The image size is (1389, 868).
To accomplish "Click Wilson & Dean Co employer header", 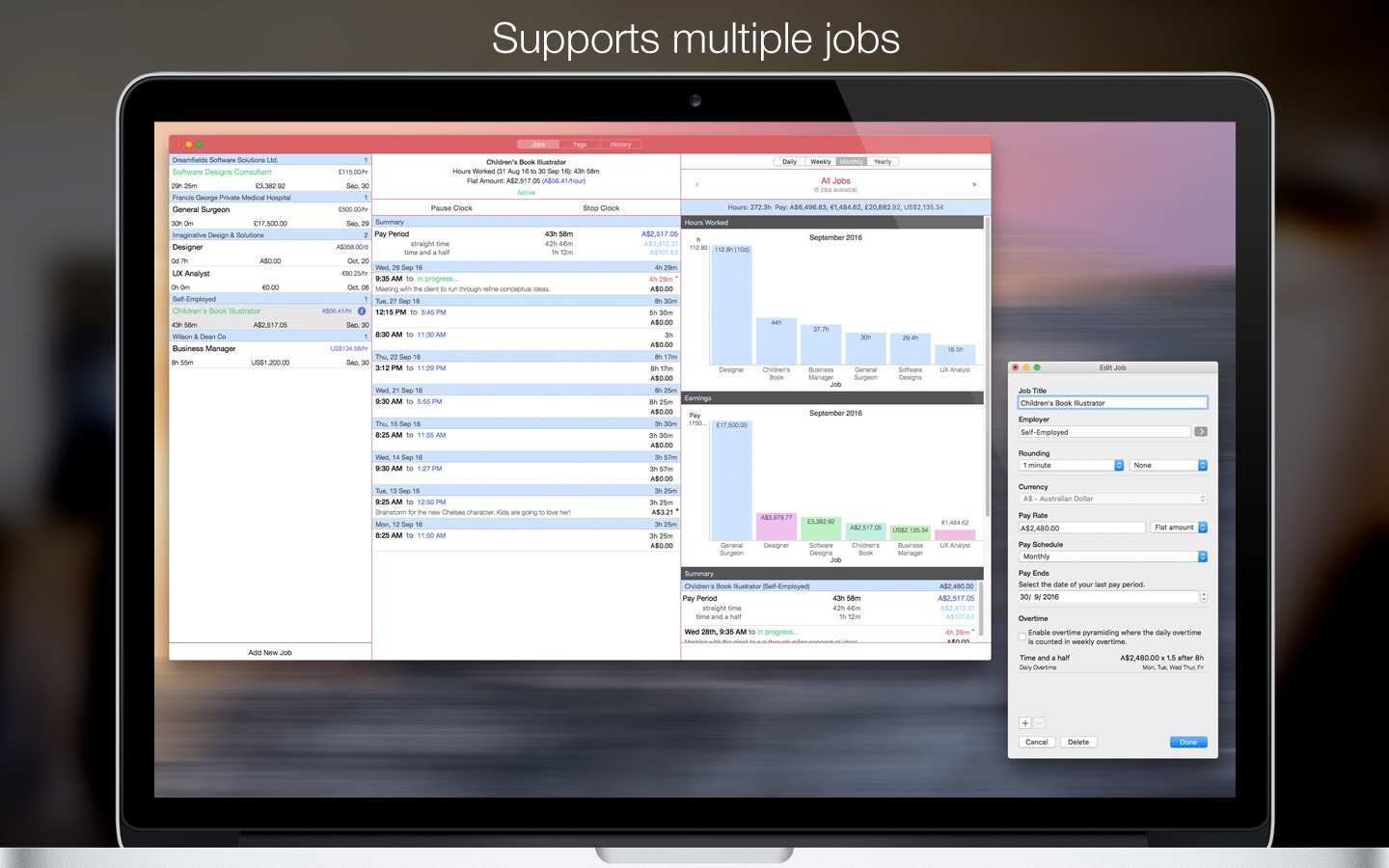I will (270, 337).
